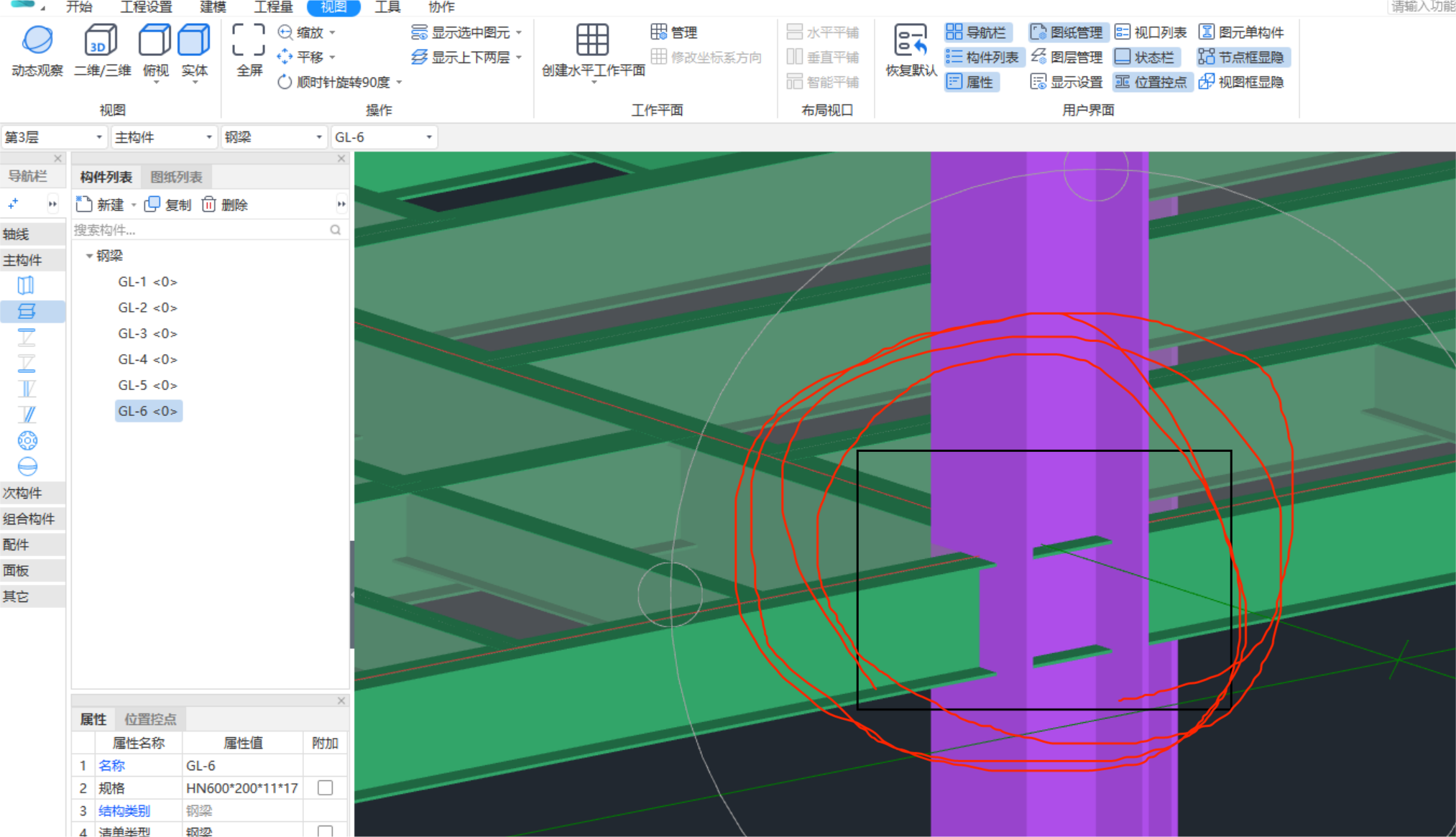Click the 名称 property link
This screenshot has width=1456, height=837.
(x=111, y=765)
